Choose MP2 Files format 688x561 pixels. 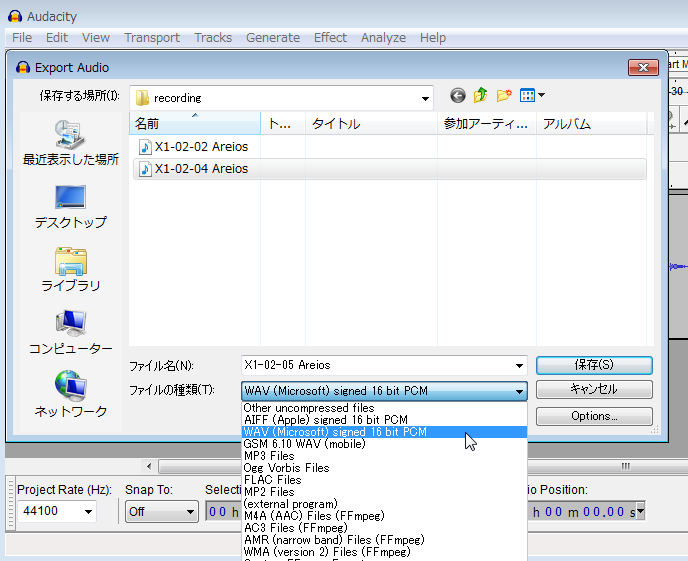pos(384,492)
